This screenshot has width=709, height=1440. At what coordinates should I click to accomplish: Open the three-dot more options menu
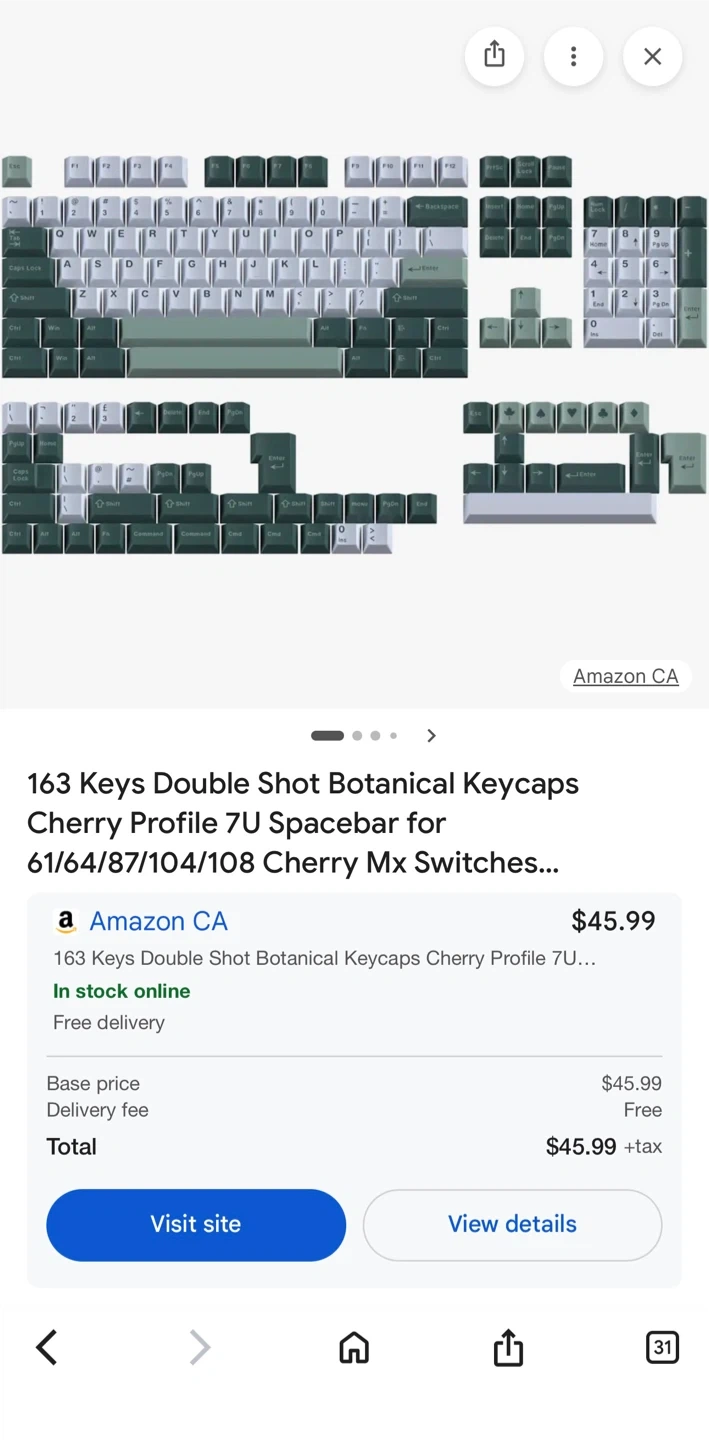[573, 55]
